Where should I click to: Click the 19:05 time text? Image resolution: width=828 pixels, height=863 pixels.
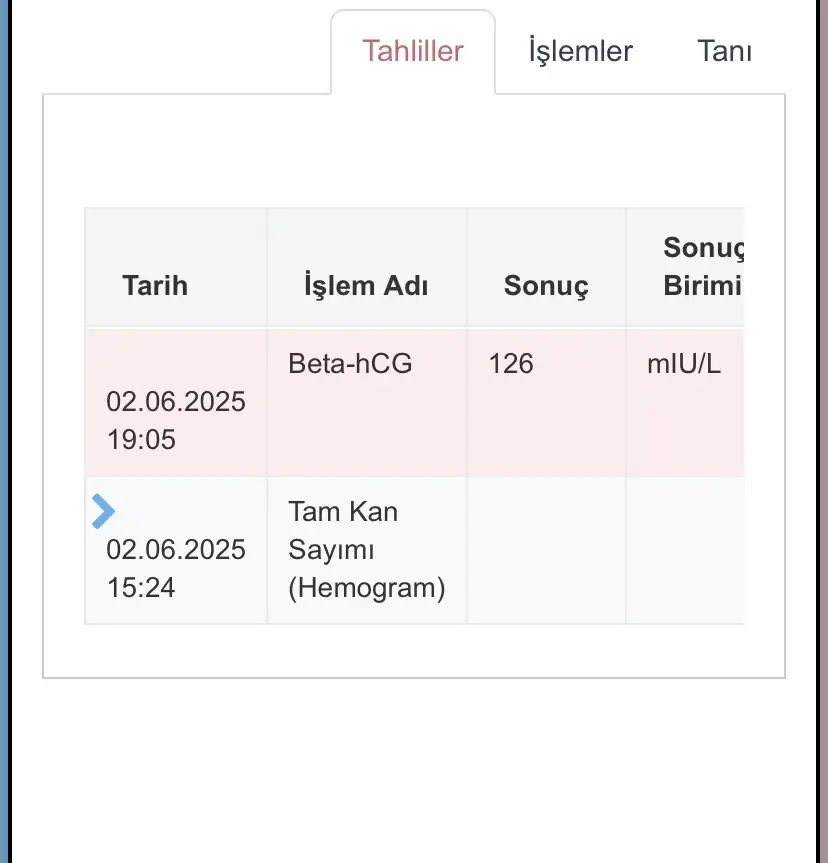coord(141,439)
